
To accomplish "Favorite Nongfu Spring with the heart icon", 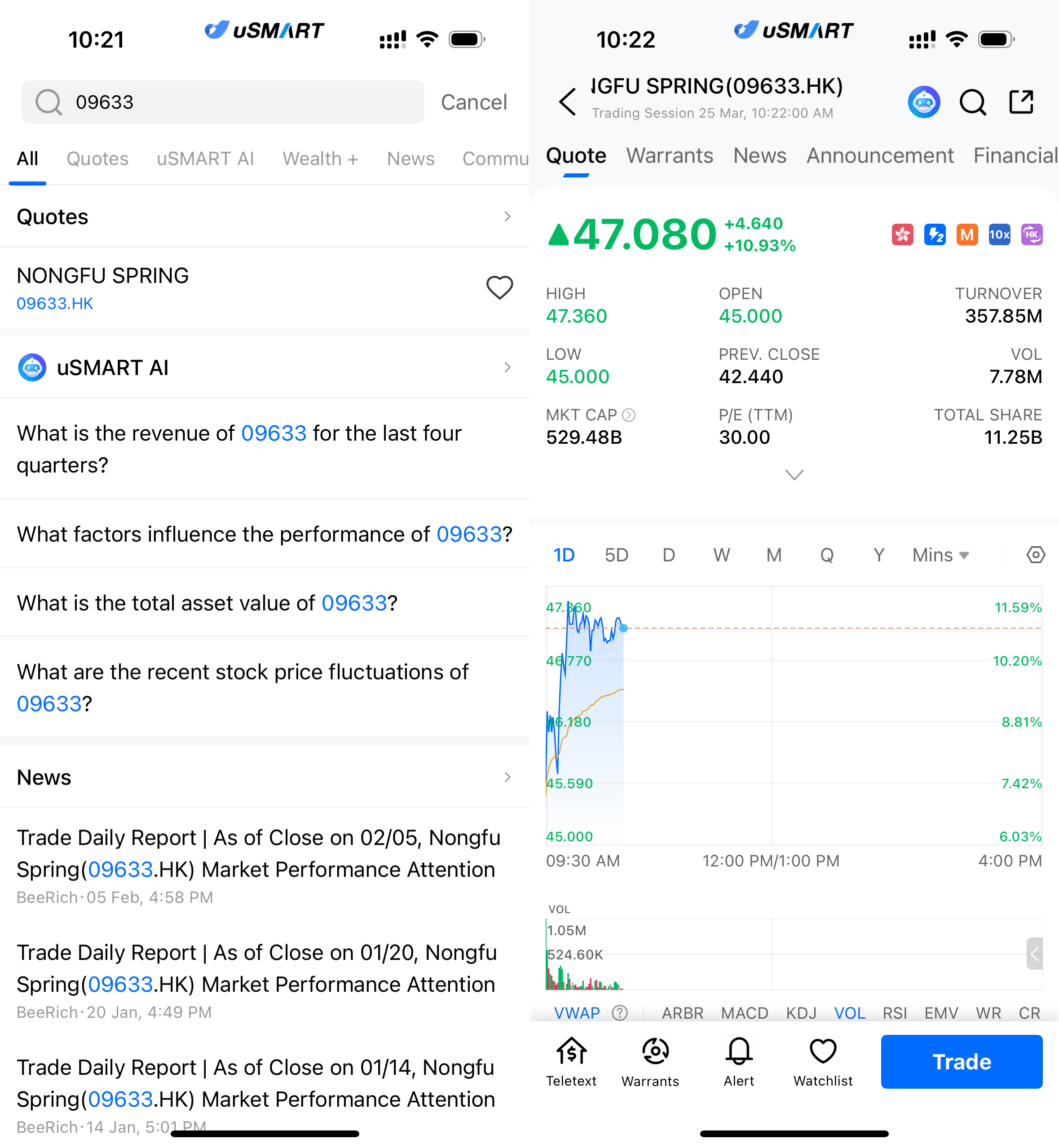I will point(499,288).
